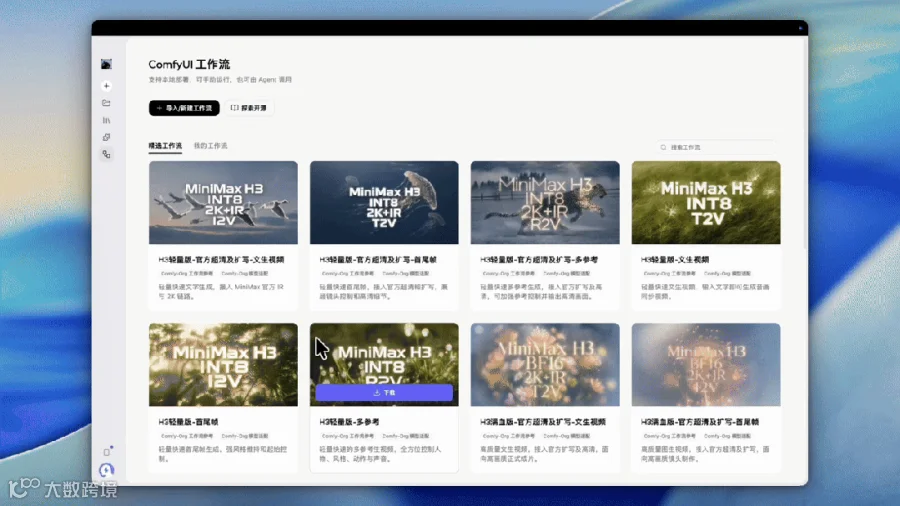Switch to 精选工作流 tab

(165, 146)
